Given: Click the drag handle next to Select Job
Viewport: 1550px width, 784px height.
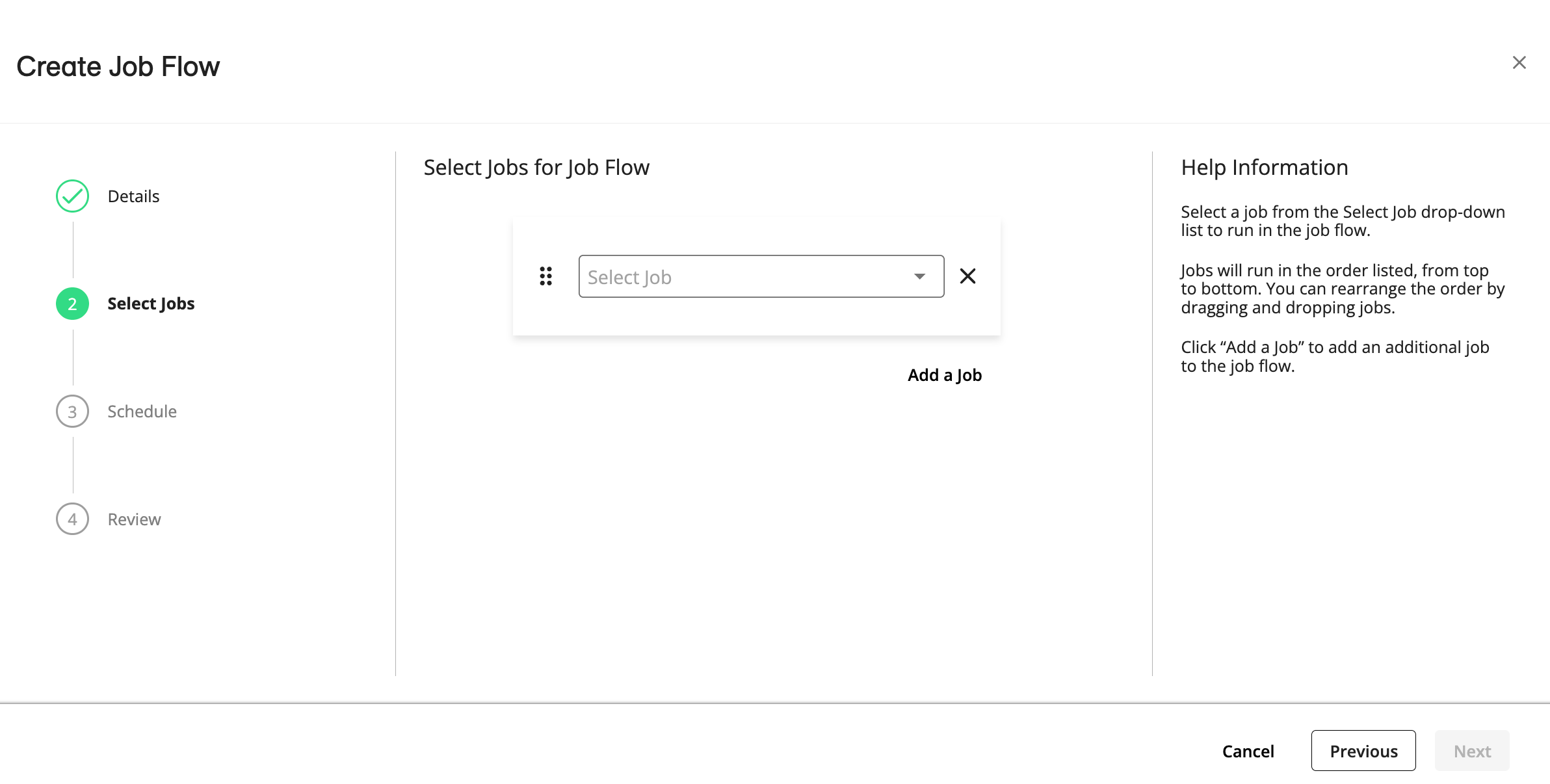Looking at the screenshot, I should pyautogui.click(x=545, y=276).
